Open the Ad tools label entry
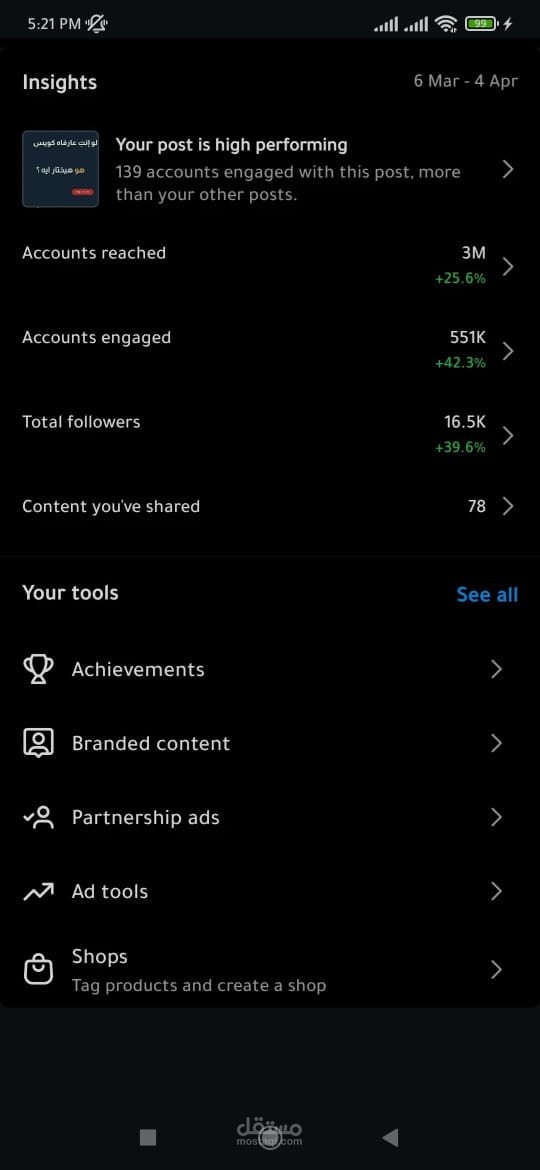Screen dimensions: 540x1170 click(110, 891)
